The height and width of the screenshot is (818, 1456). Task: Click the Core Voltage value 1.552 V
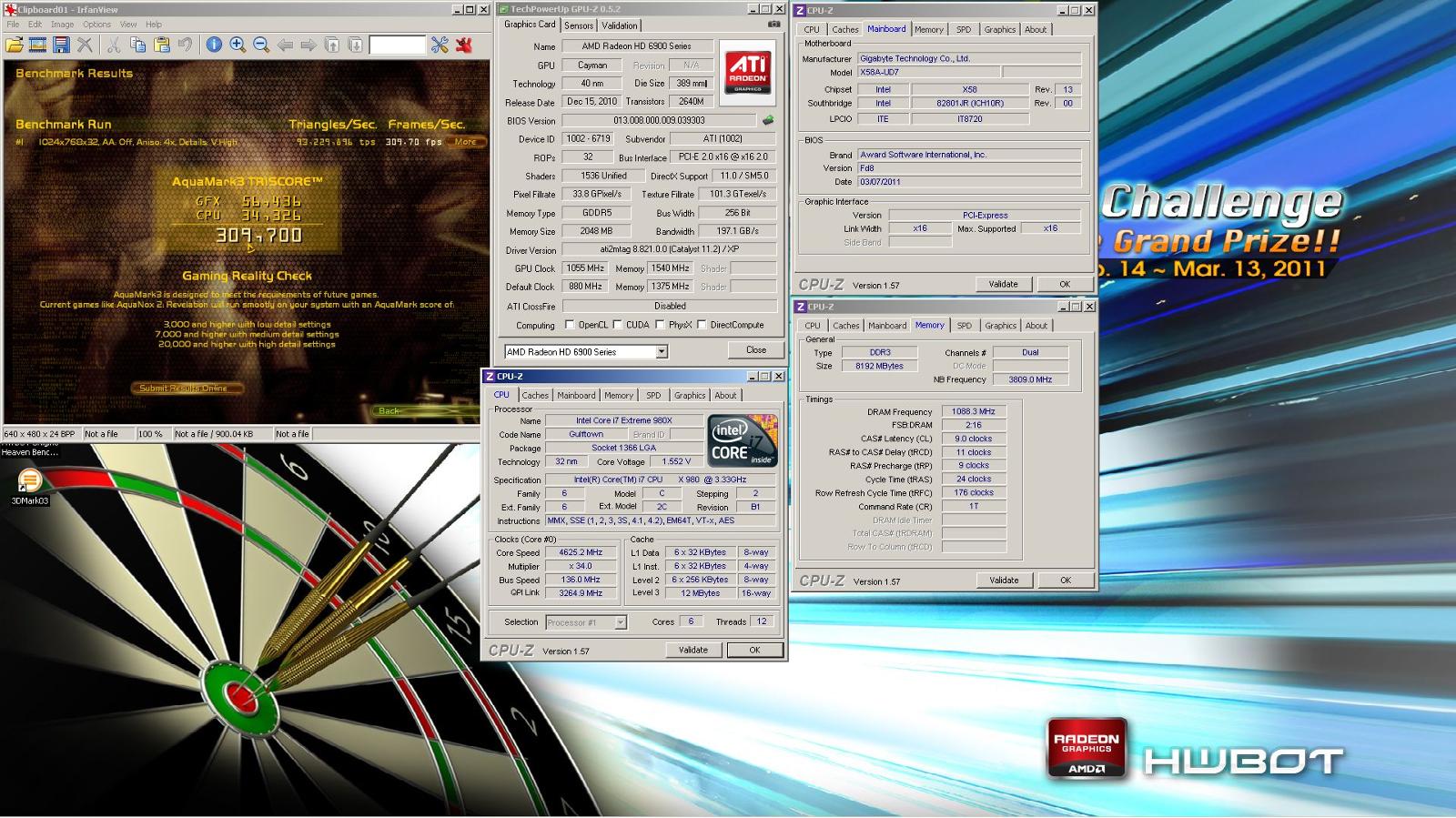point(675,461)
